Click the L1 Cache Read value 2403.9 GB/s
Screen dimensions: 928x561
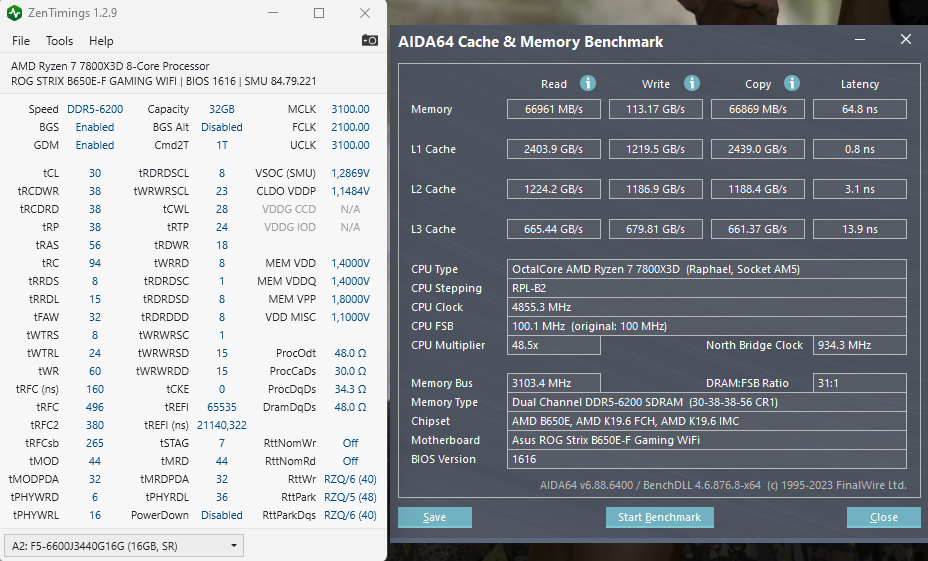[554, 149]
